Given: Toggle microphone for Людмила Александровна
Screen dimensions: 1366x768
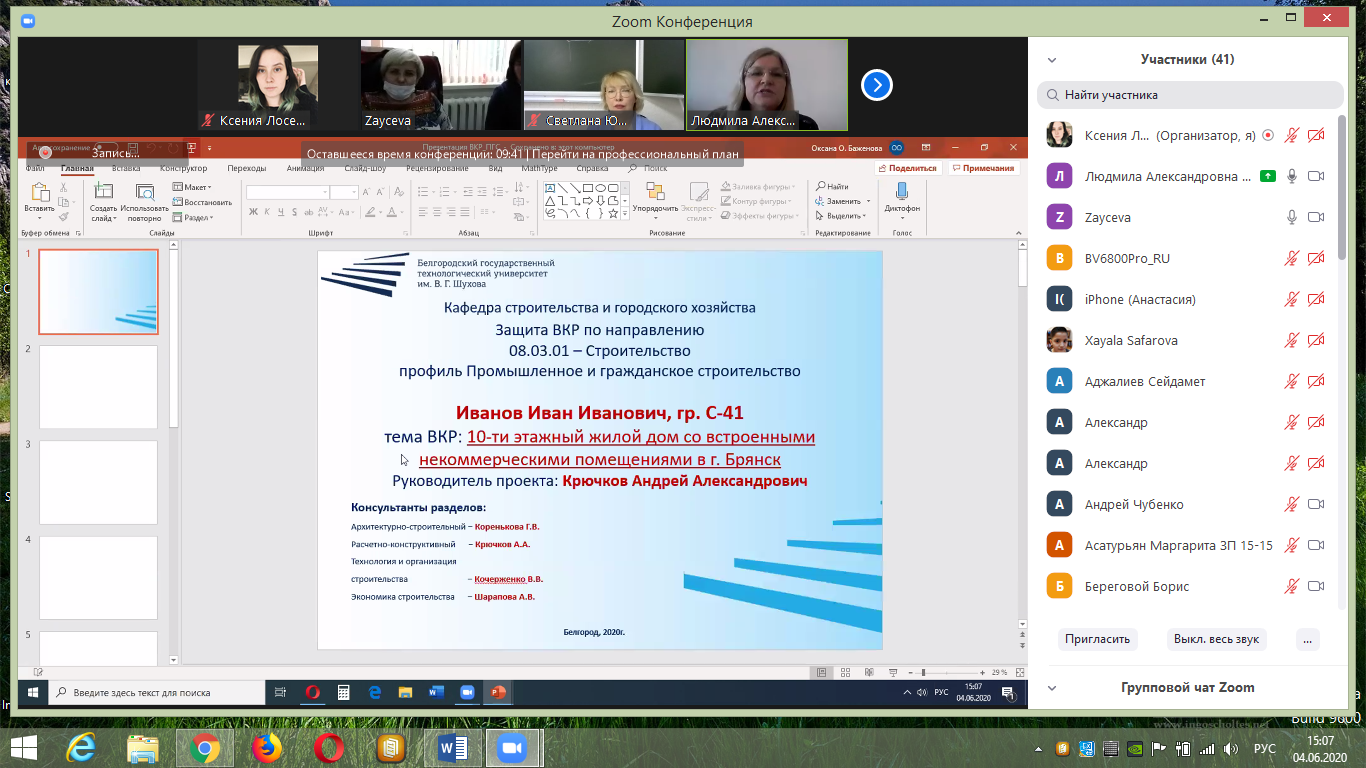Looking at the screenshot, I should click(1292, 176).
